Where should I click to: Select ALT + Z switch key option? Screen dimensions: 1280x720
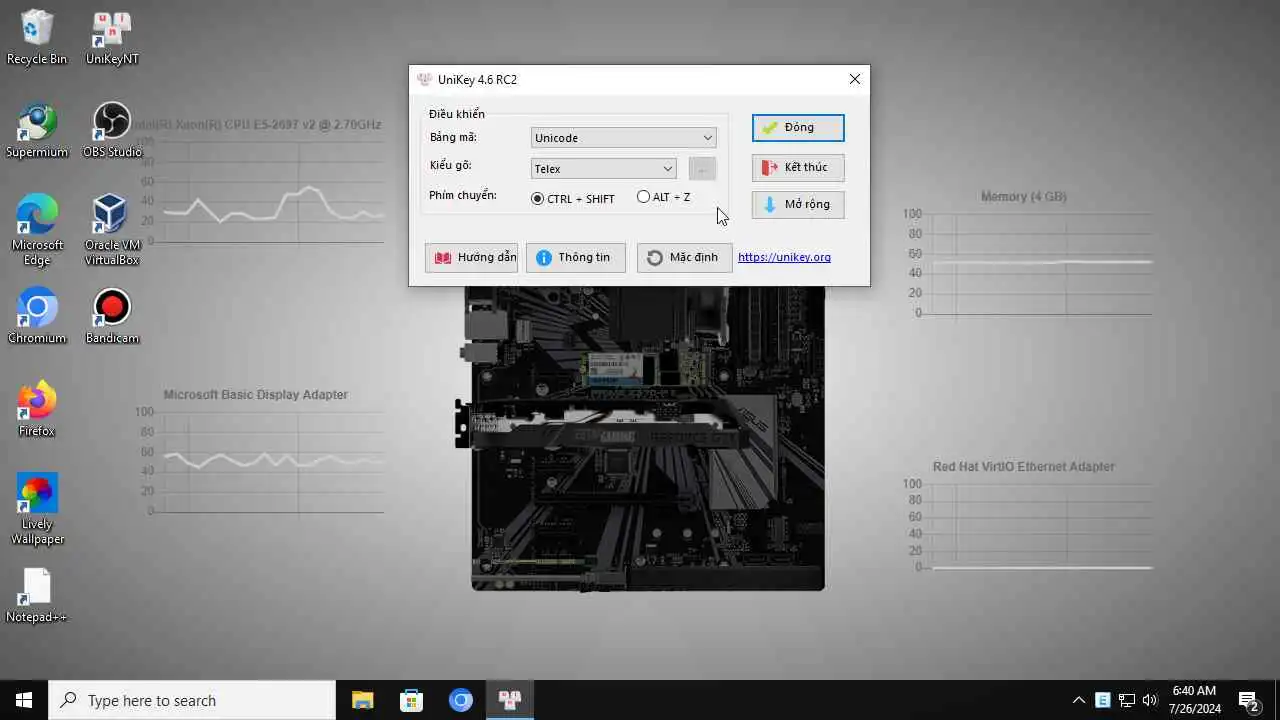(x=664, y=197)
